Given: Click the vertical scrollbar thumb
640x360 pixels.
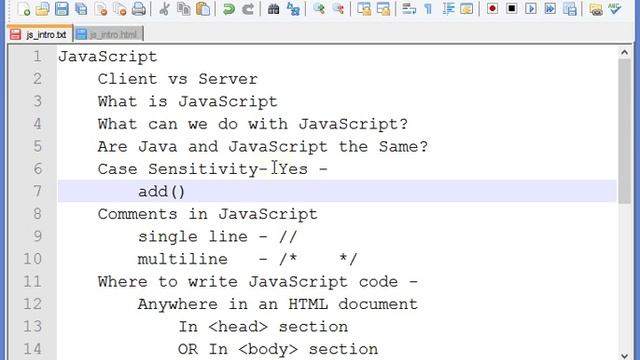Looking at the screenshot, I should coord(624,131).
